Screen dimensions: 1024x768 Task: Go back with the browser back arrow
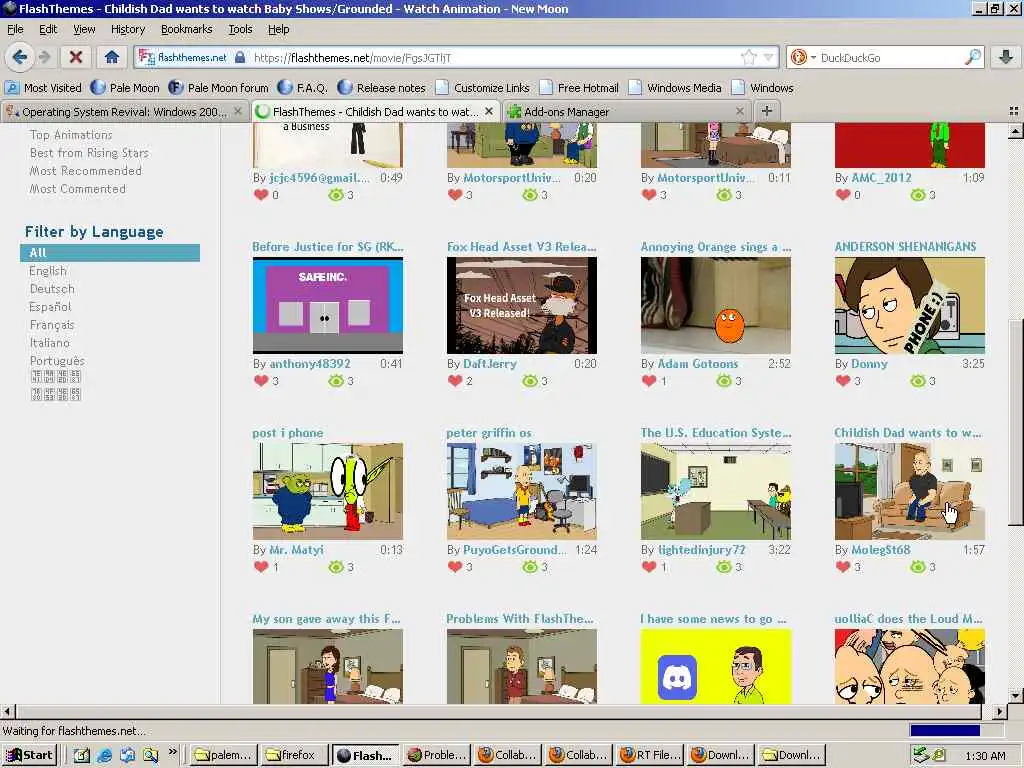coord(20,57)
